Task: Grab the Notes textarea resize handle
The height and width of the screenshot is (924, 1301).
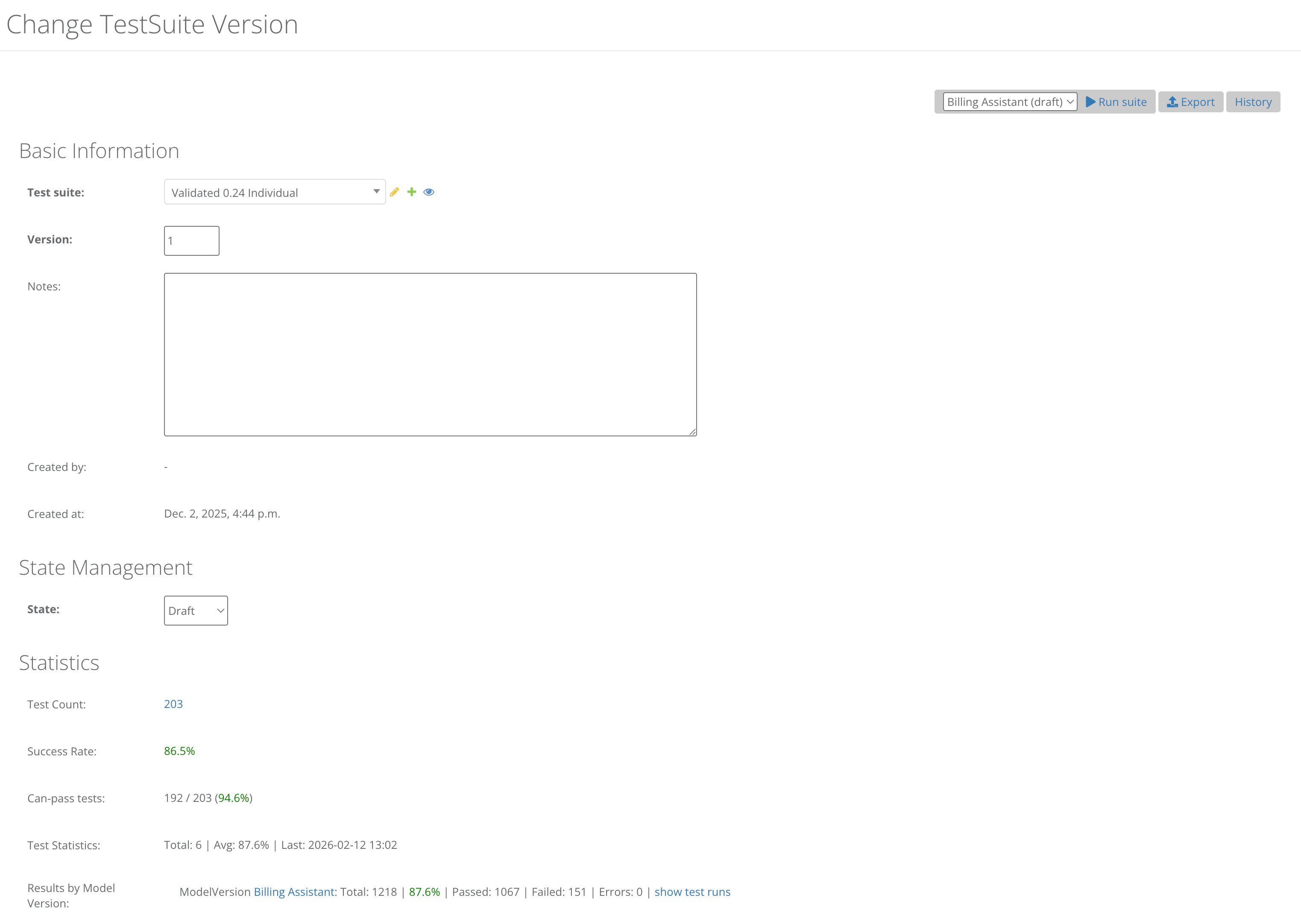Action: [693, 432]
